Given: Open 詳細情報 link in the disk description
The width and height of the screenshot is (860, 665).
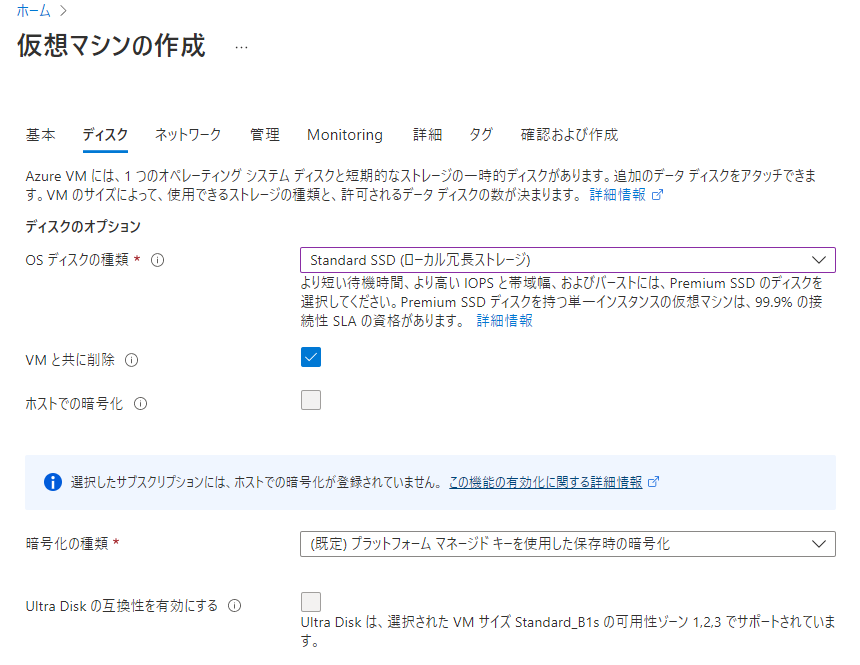Looking at the screenshot, I should click(x=618, y=194).
